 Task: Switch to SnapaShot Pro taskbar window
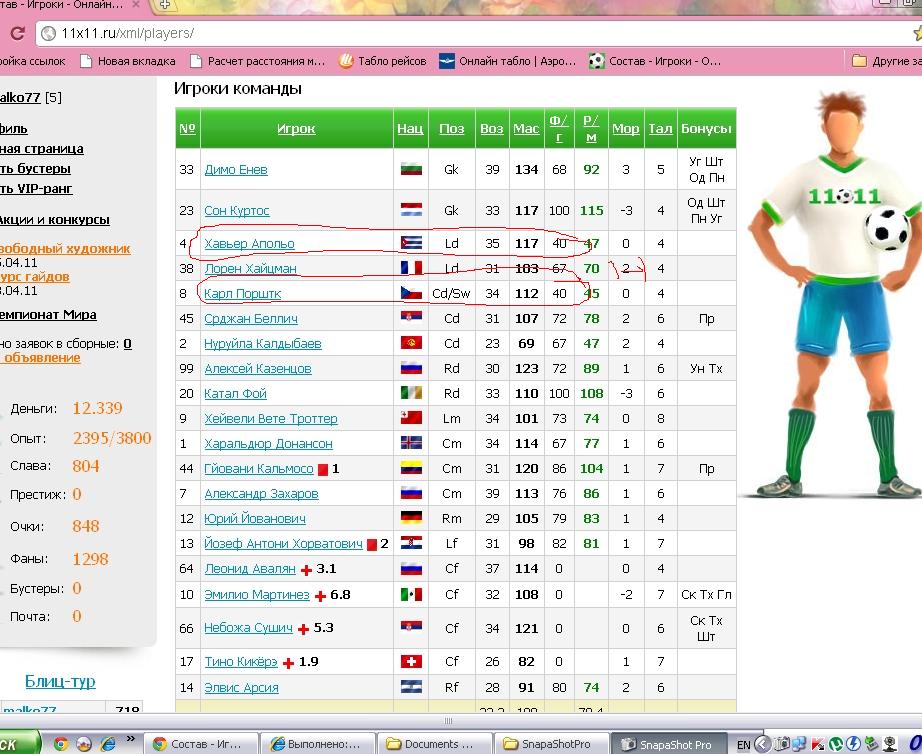click(x=661, y=744)
